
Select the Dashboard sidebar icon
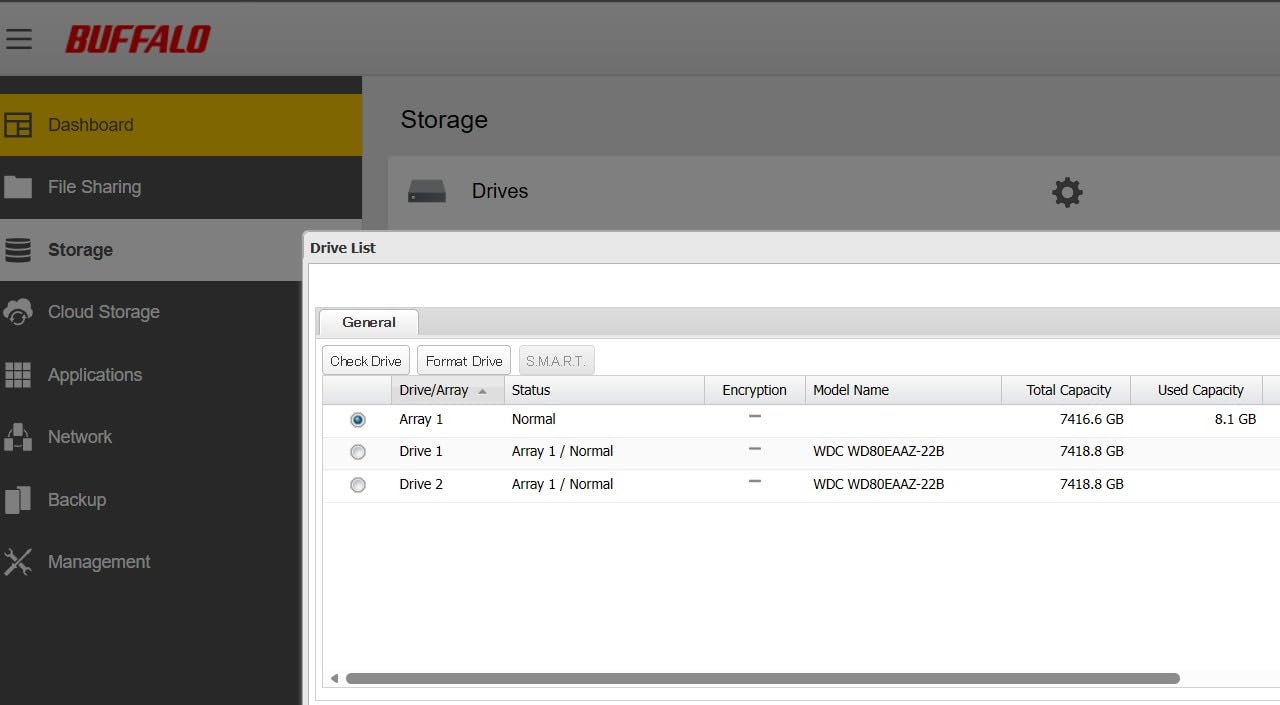[x=19, y=124]
